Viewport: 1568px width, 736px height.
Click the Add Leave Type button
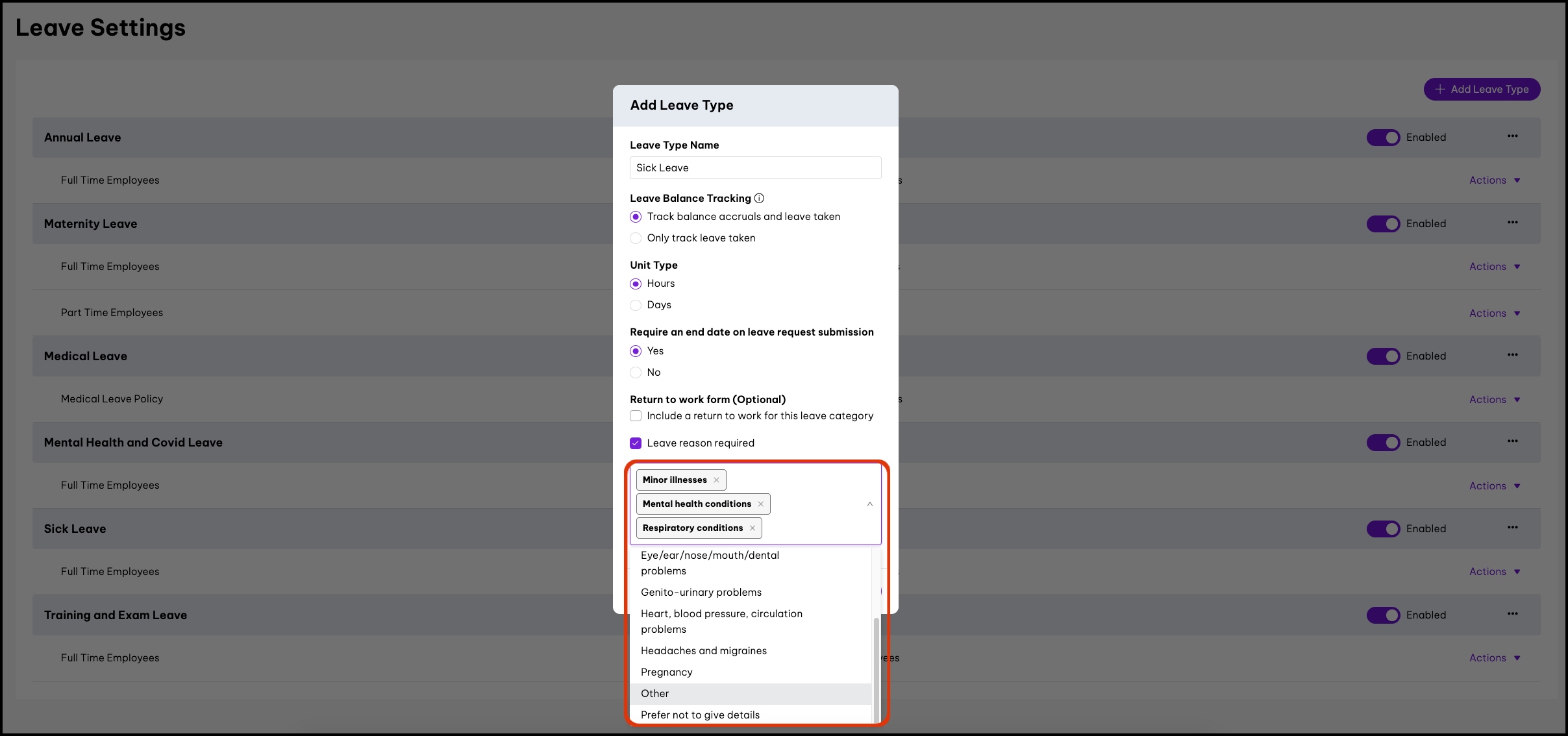[x=1482, y=90]
